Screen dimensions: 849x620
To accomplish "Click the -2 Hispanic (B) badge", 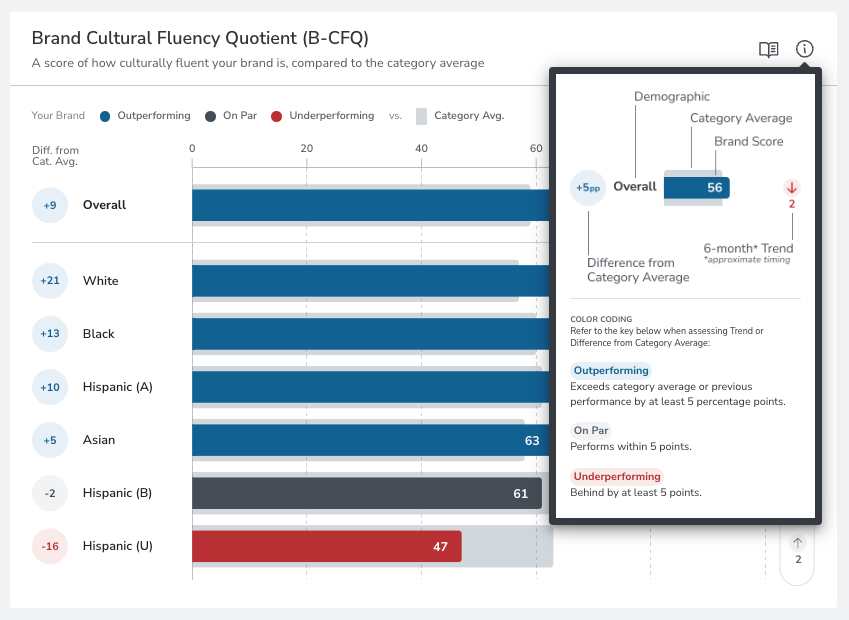I will [50, 493].
